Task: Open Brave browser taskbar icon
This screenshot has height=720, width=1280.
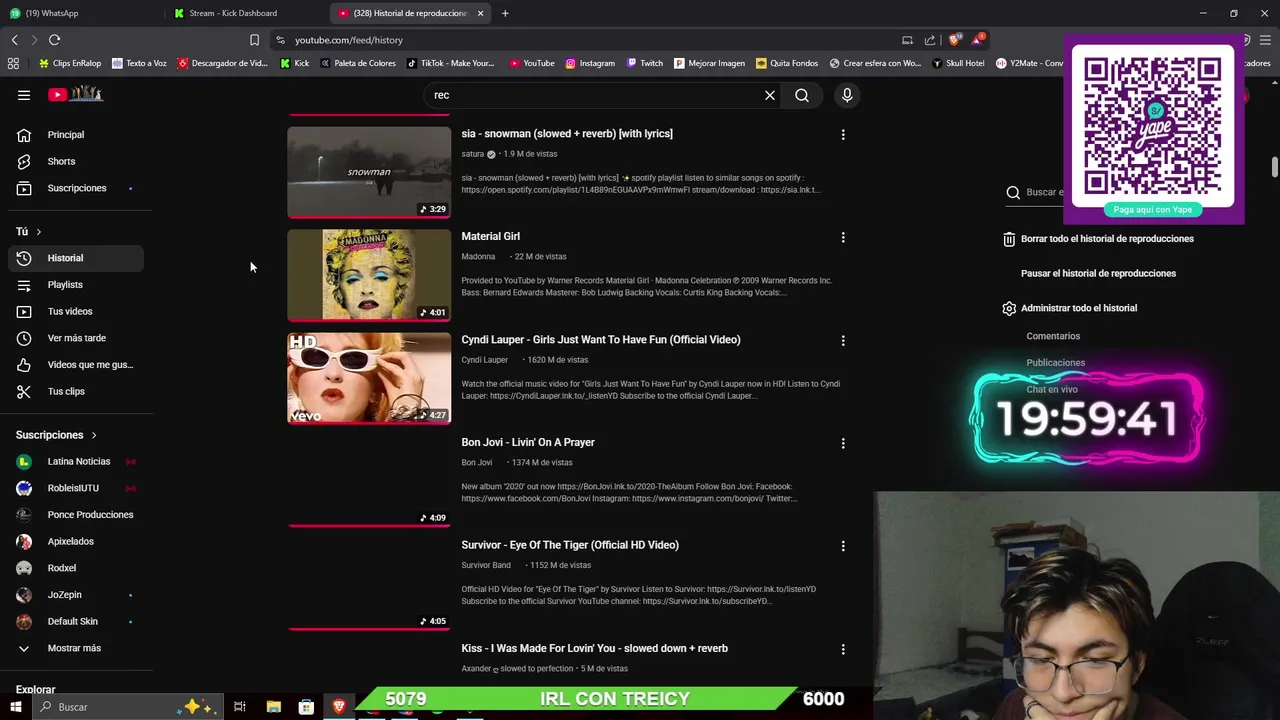Action: [339, 707]
